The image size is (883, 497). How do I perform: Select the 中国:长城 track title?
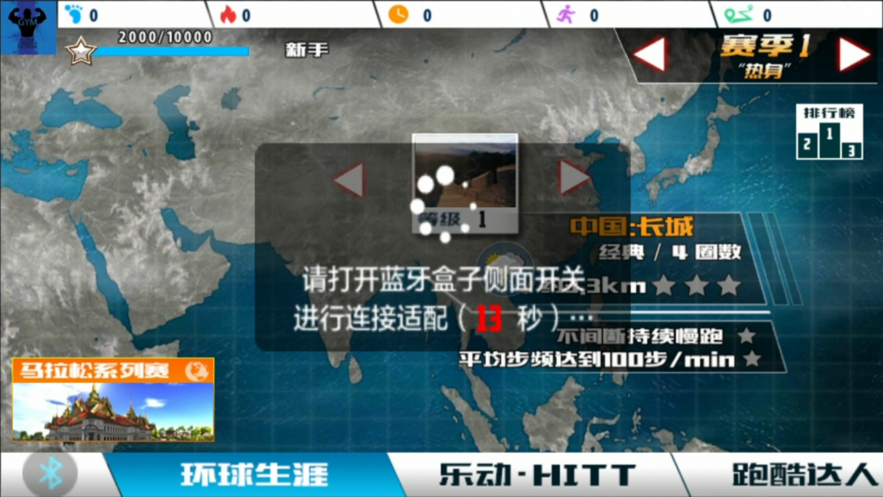point(631,227)
